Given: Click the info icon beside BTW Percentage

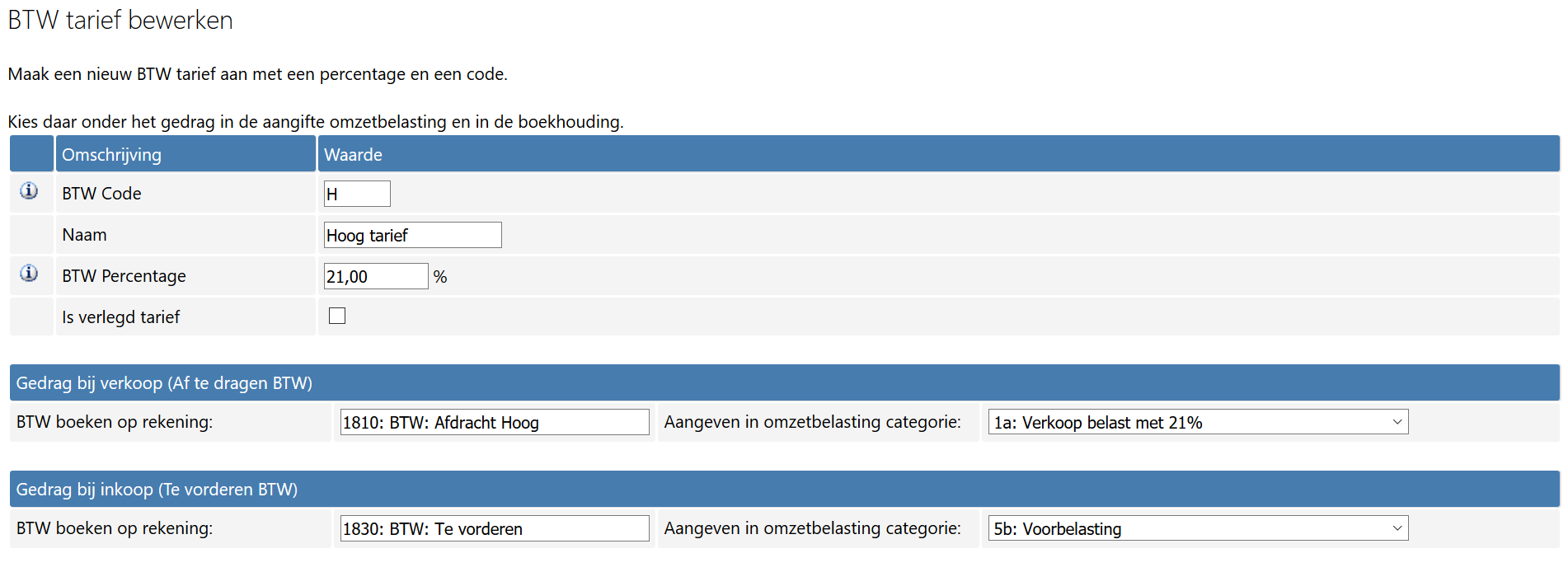Looking at the screenshot, I should 29,274.
